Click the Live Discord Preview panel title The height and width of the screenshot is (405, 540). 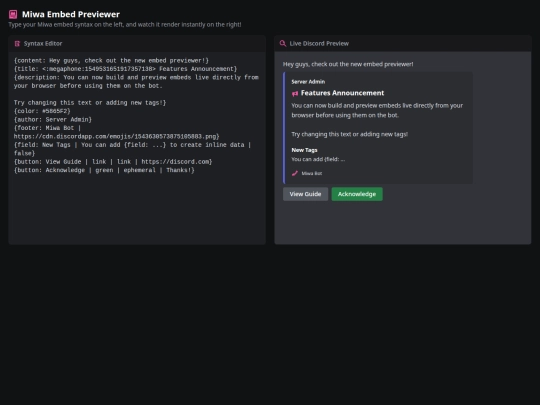[319, 43]
